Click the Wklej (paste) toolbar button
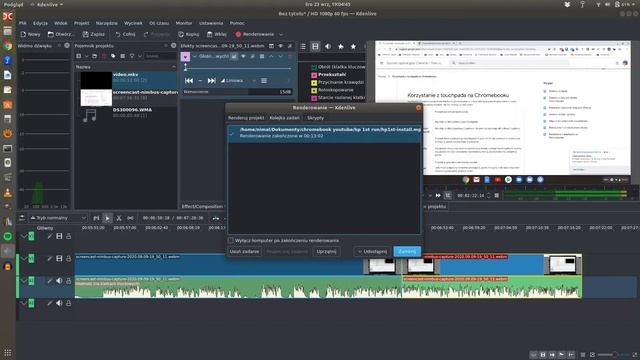640x360 pixels. (x=216, y=34)
